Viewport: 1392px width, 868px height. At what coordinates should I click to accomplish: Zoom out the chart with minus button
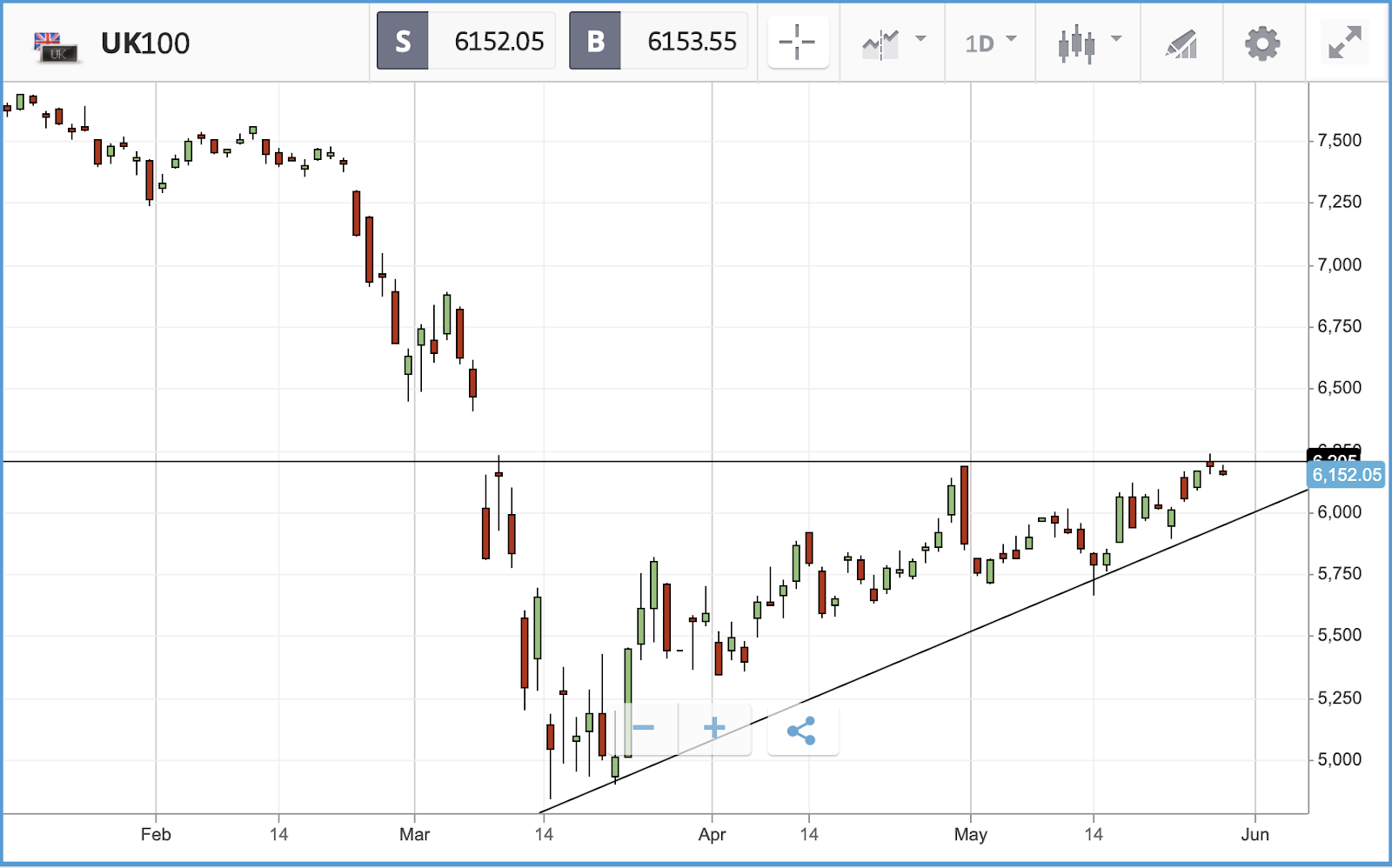643,728
